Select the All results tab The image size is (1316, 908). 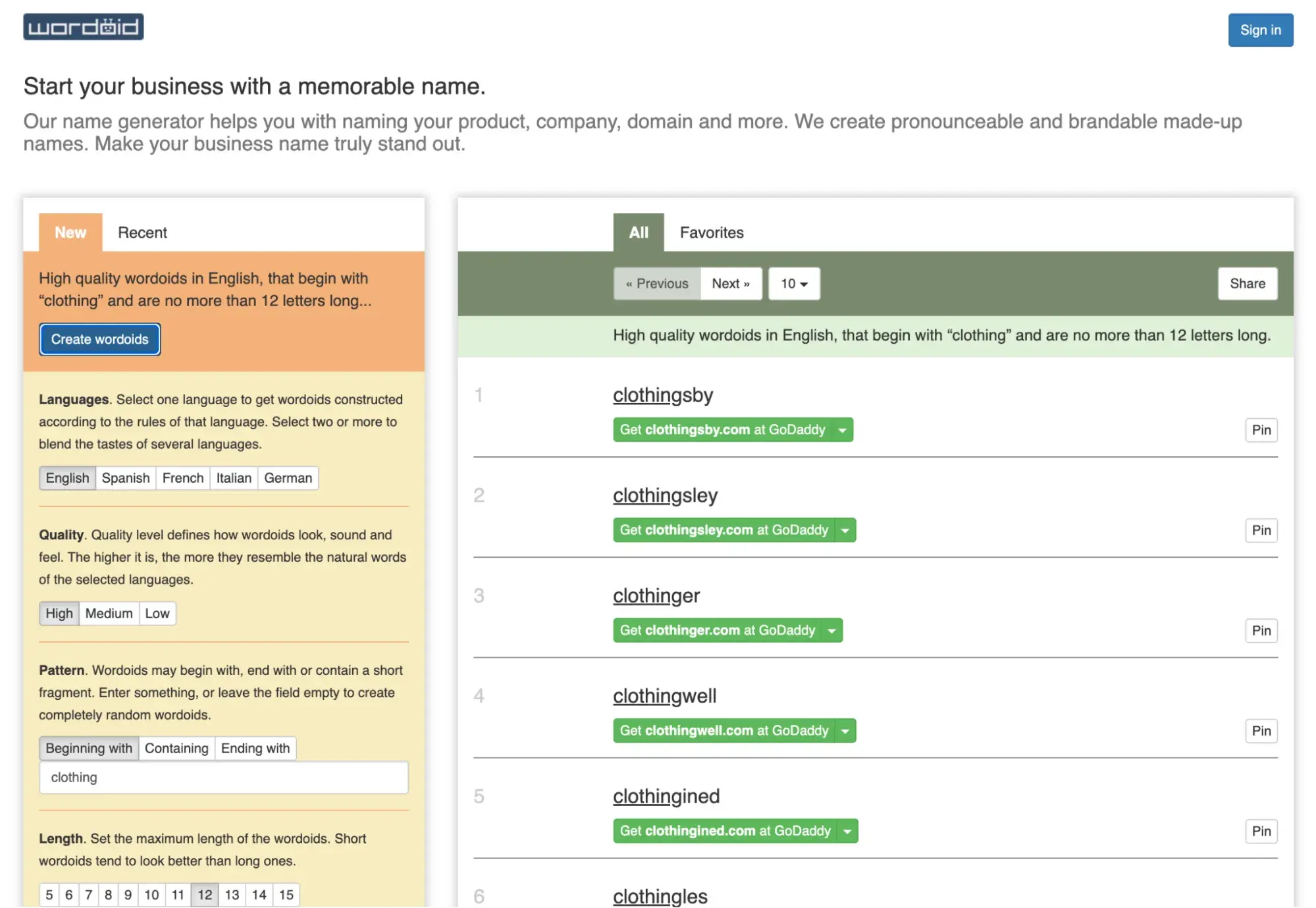[638, 232]
